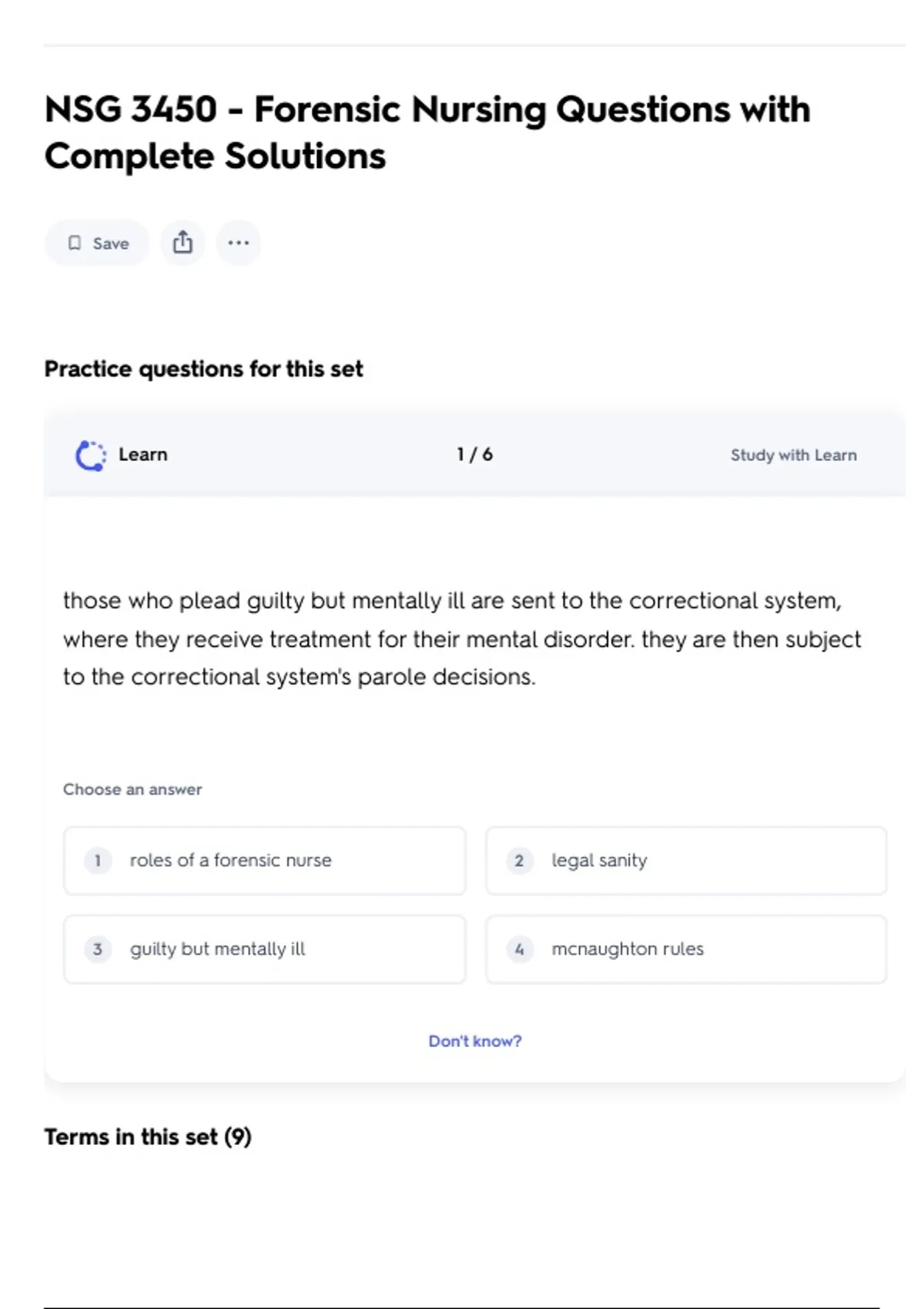
Task: Pick 'guilty but mentally ill' answer
Action: click(x=265, y=949)
